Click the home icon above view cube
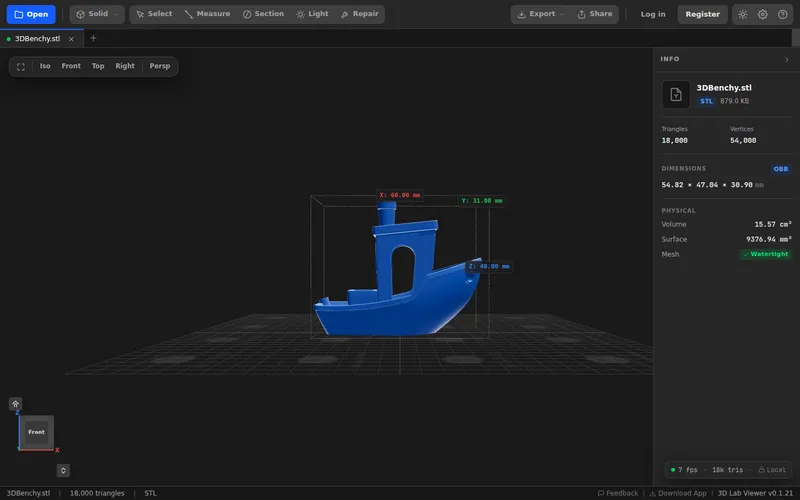 click(x=15, y=404)
